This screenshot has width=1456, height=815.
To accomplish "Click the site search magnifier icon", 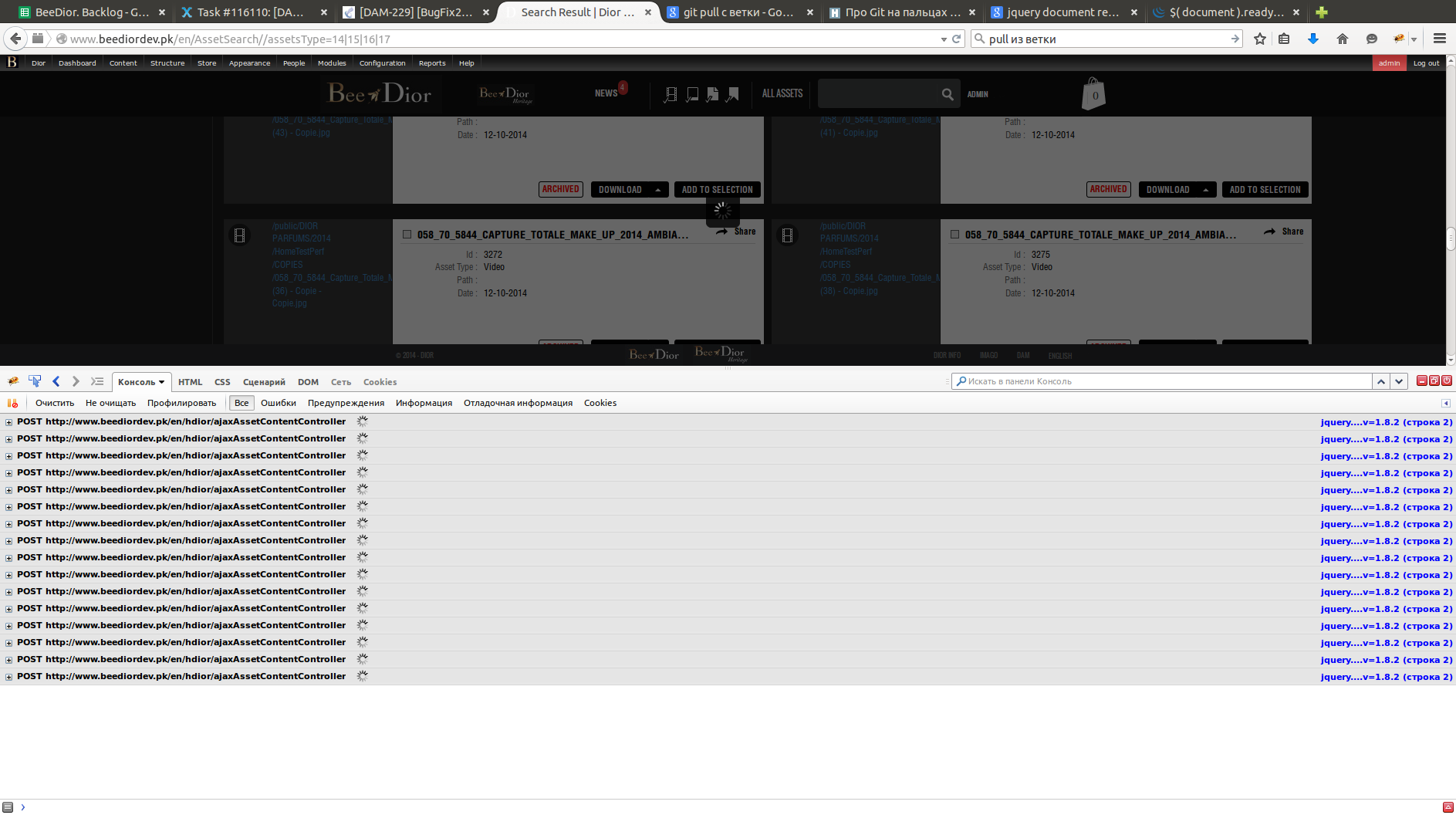I will [948, 94].
